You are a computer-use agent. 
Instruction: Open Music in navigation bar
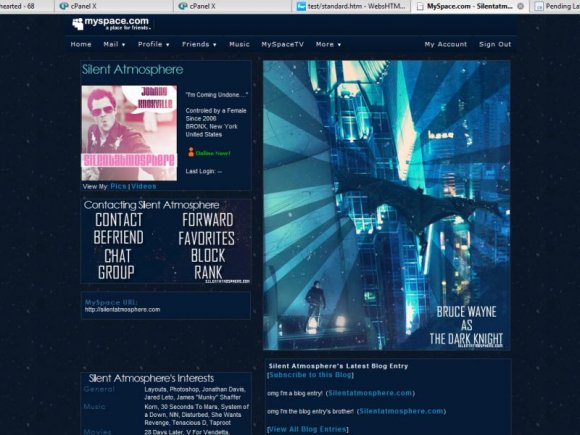click(239, 44)
